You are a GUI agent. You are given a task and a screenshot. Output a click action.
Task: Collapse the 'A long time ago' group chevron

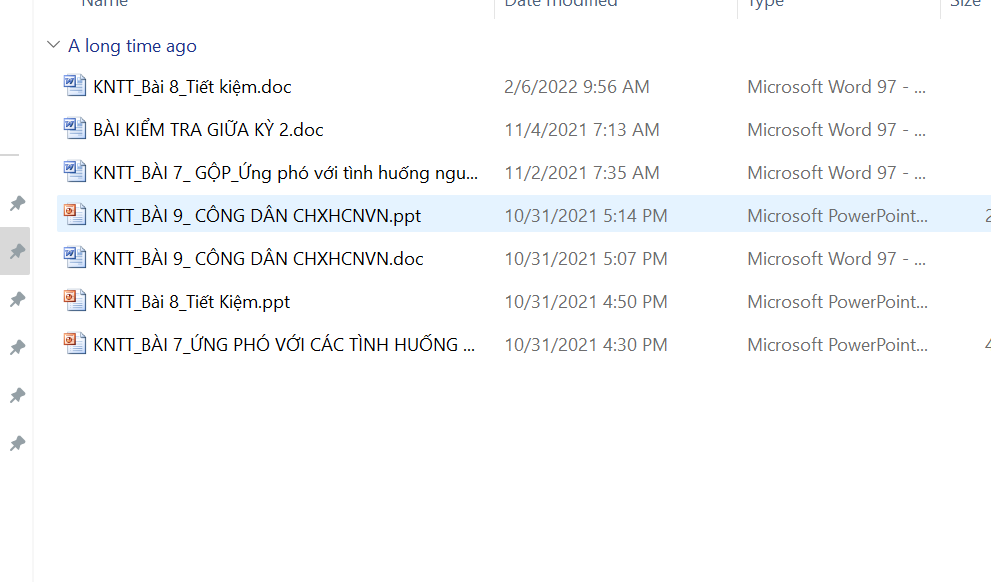(x=54, y=45)
